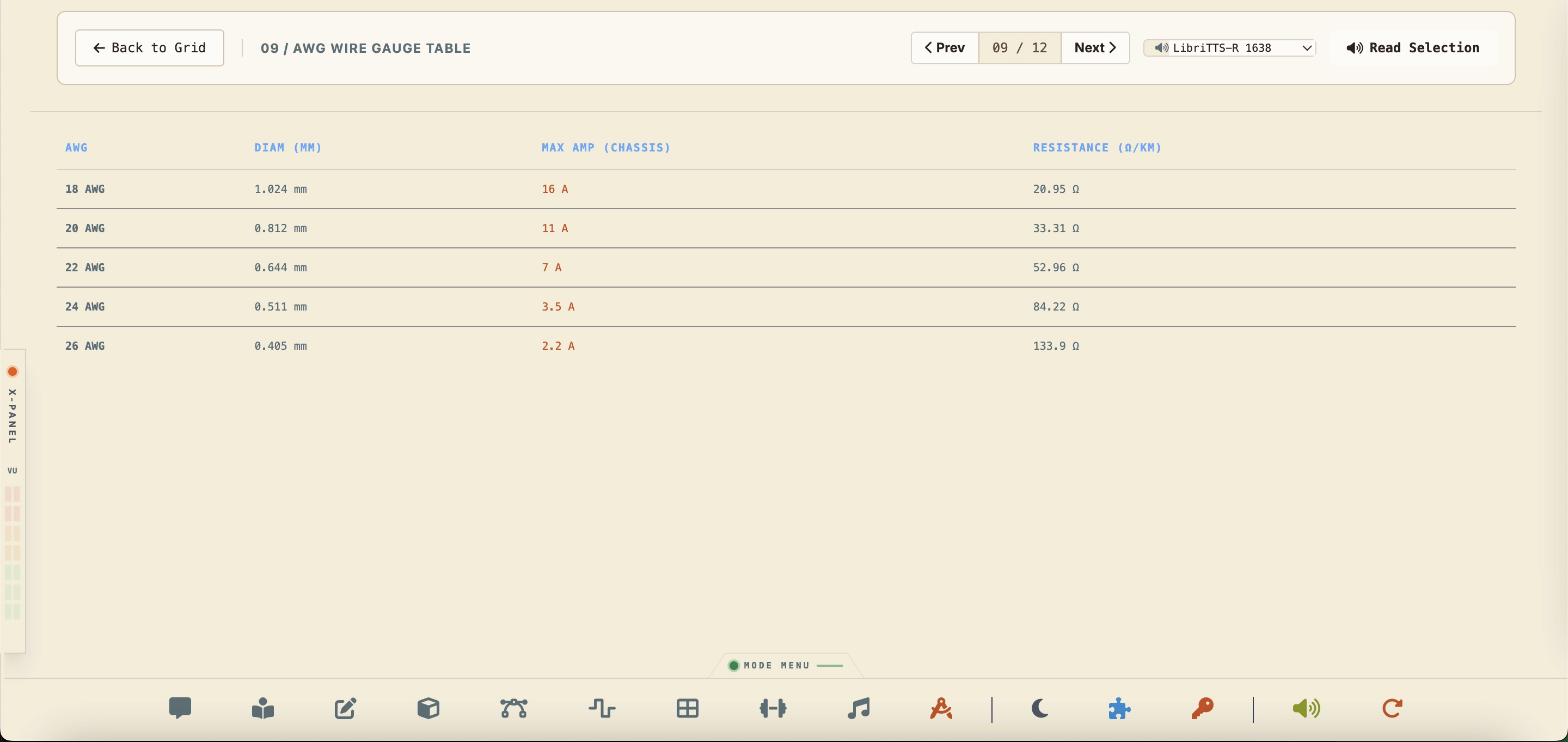The width and height of the screenshot is (1568, 742).
Task: Click the 09 / 12 page indicator
Action: [x=1020, y=47]
